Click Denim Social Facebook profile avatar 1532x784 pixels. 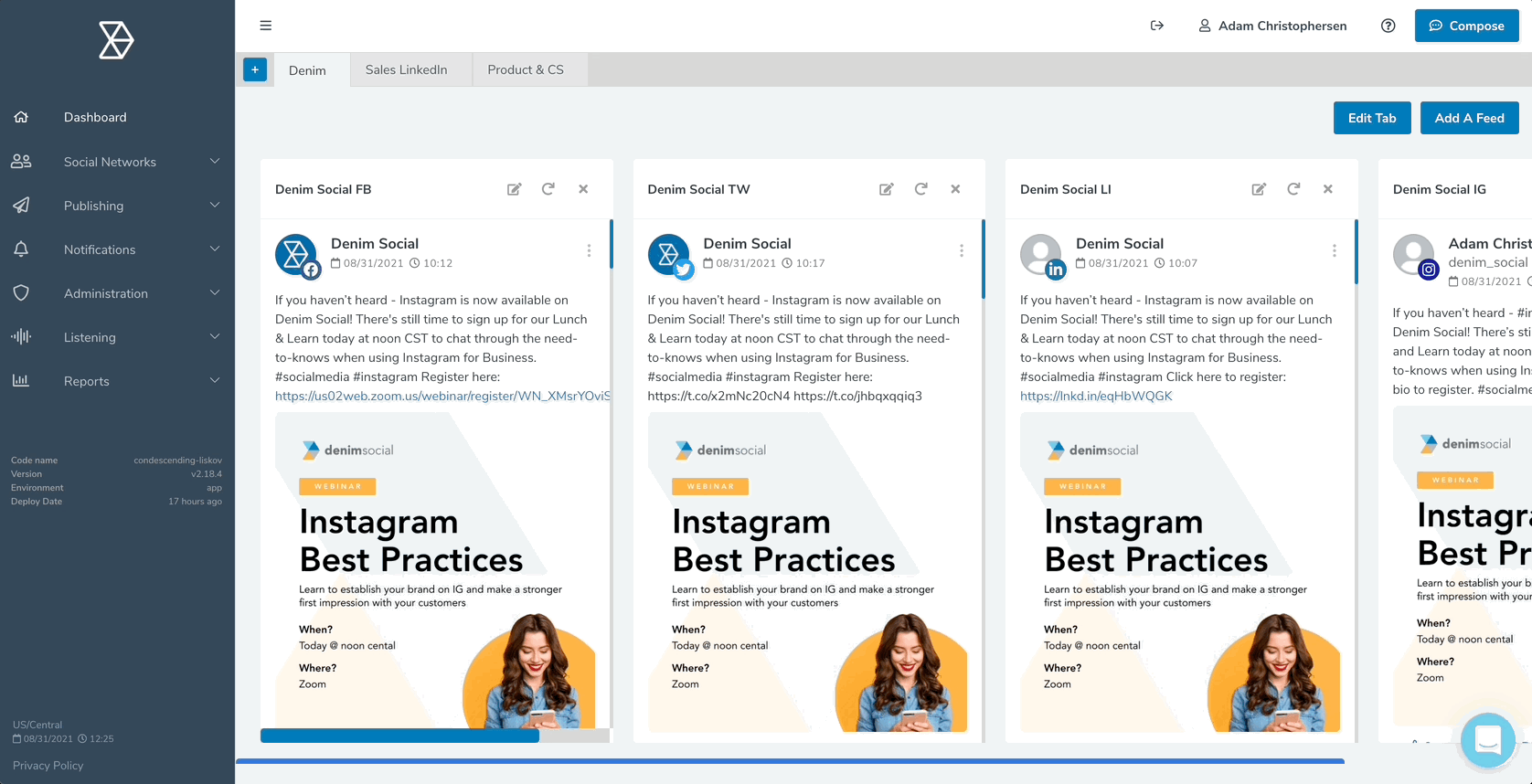pyautogui.click(x=296, y=255)
